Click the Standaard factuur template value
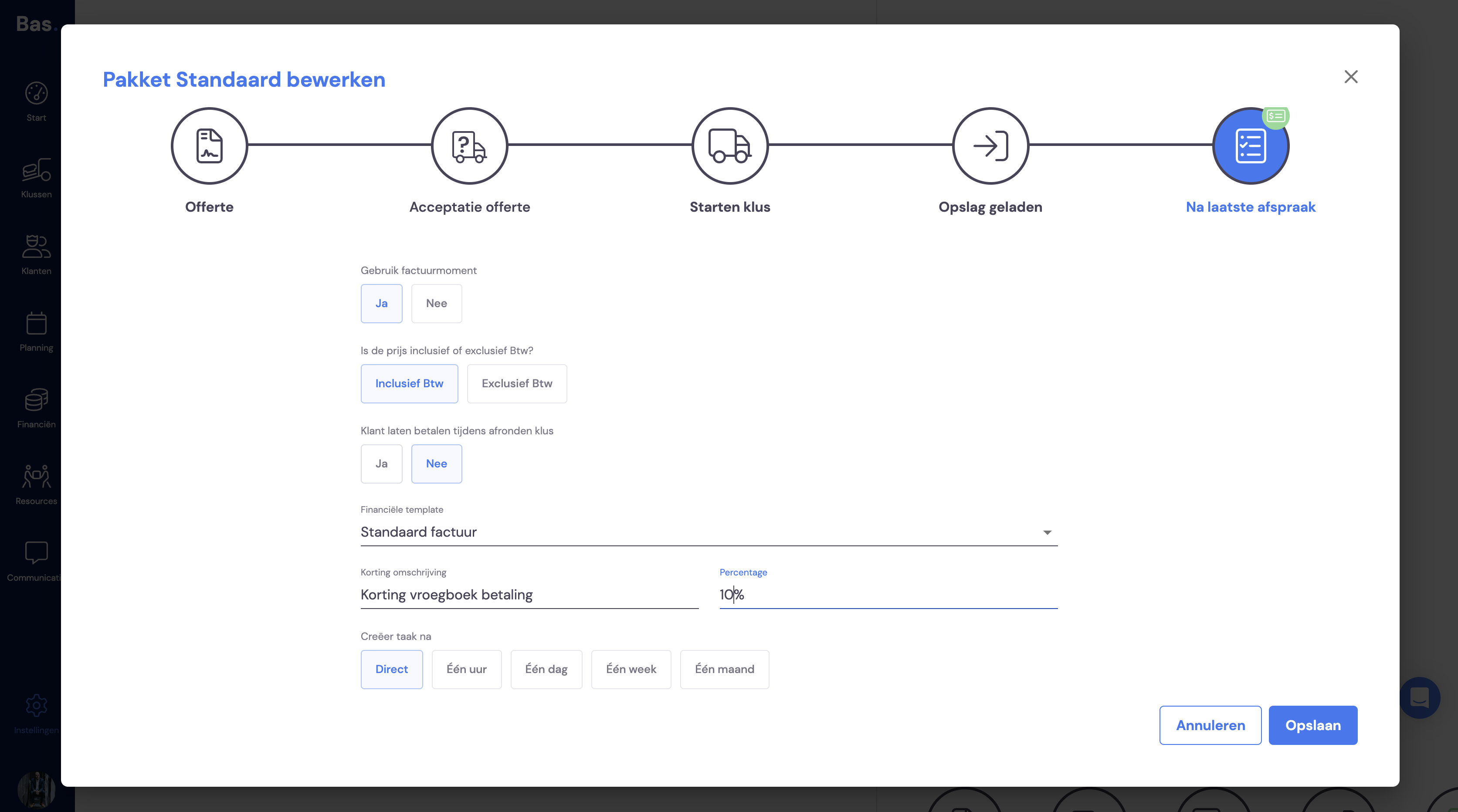Screen dimensions: 1458x812 pyautogui.click(x=419, y=532)
